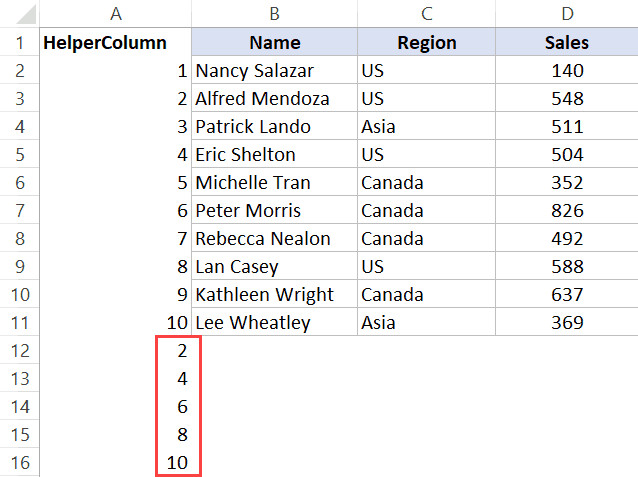
Task: Select entire column D
Action: pos(566,13)
